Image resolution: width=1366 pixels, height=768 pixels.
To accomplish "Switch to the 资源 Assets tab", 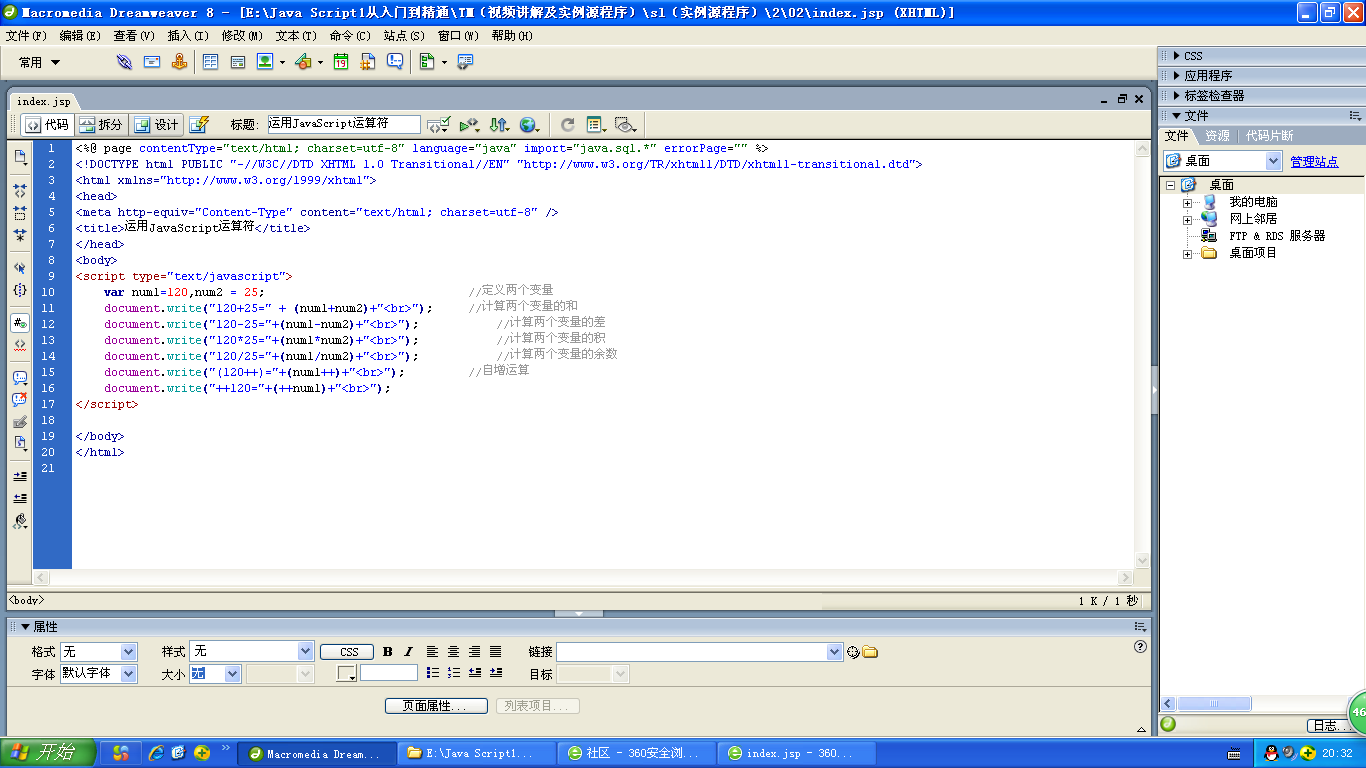I will coord(1217,136).
